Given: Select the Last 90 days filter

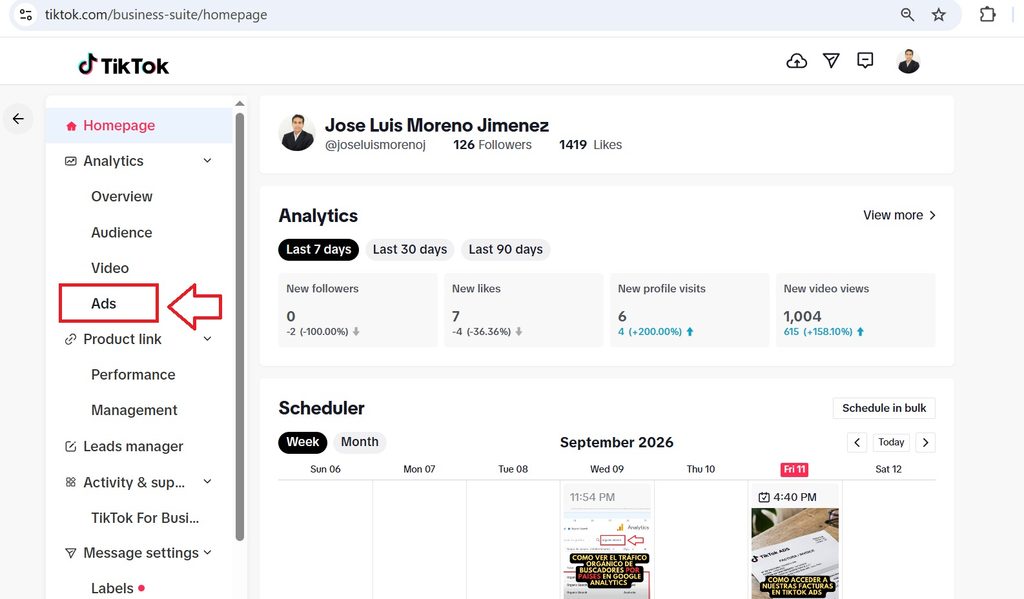Looking at the screenshot, I should point(505,250).
